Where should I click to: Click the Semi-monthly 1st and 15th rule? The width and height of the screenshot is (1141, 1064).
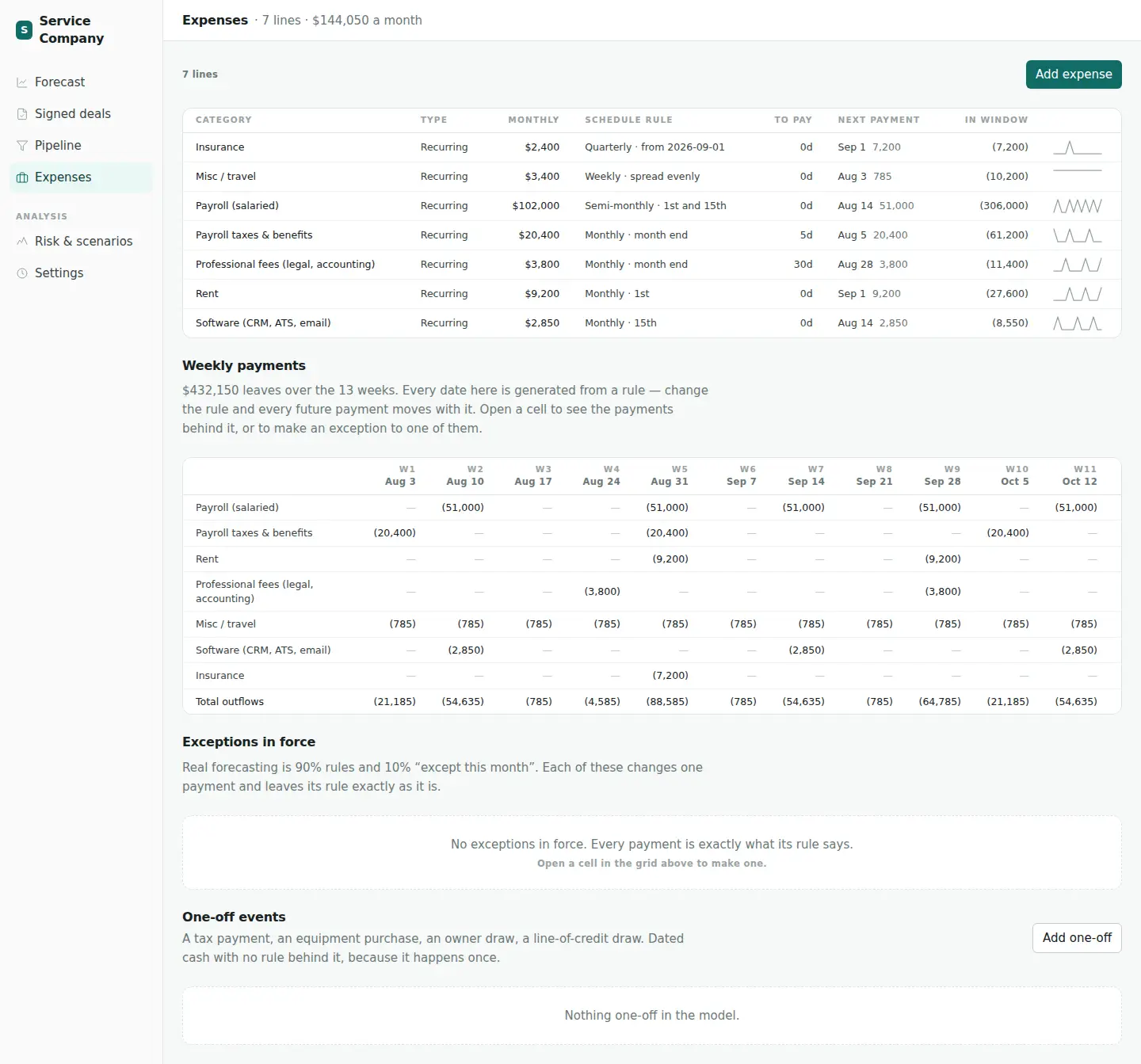point(655,206)
